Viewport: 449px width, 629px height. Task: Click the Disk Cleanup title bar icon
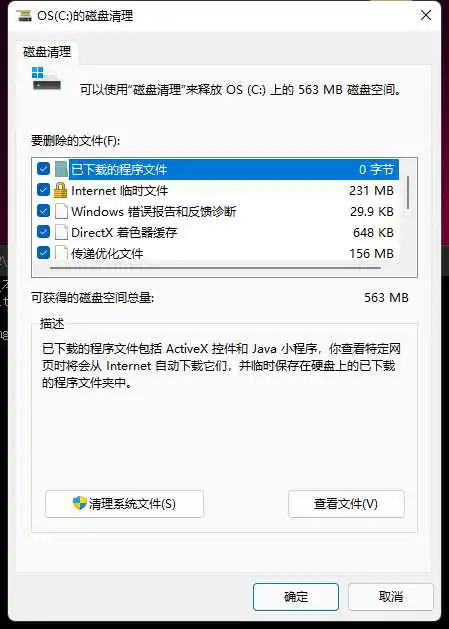24,16
